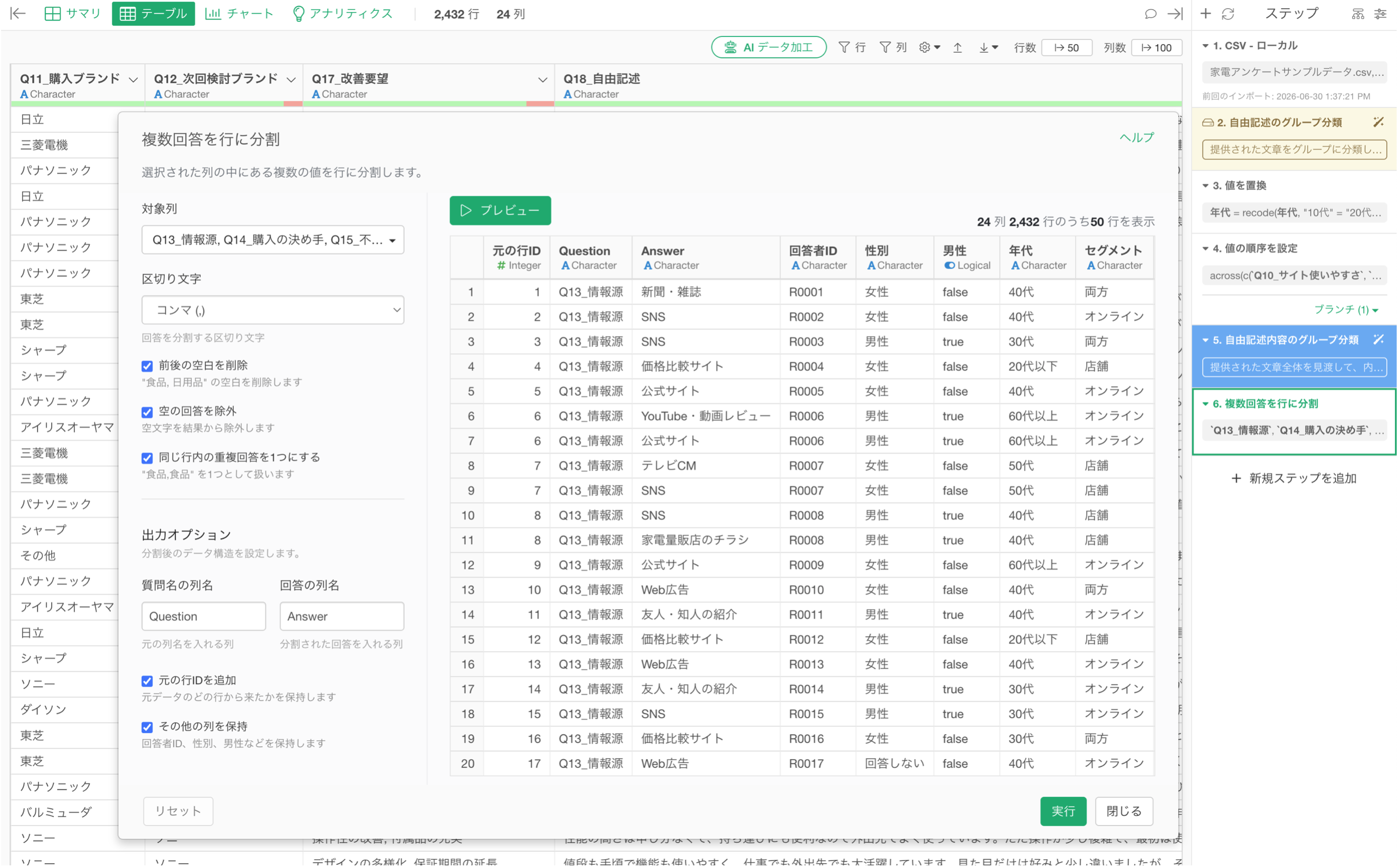Click 新規ステップを追加 to add a step
Viewport: 1400px width, 867px height.
point(1294,478)
